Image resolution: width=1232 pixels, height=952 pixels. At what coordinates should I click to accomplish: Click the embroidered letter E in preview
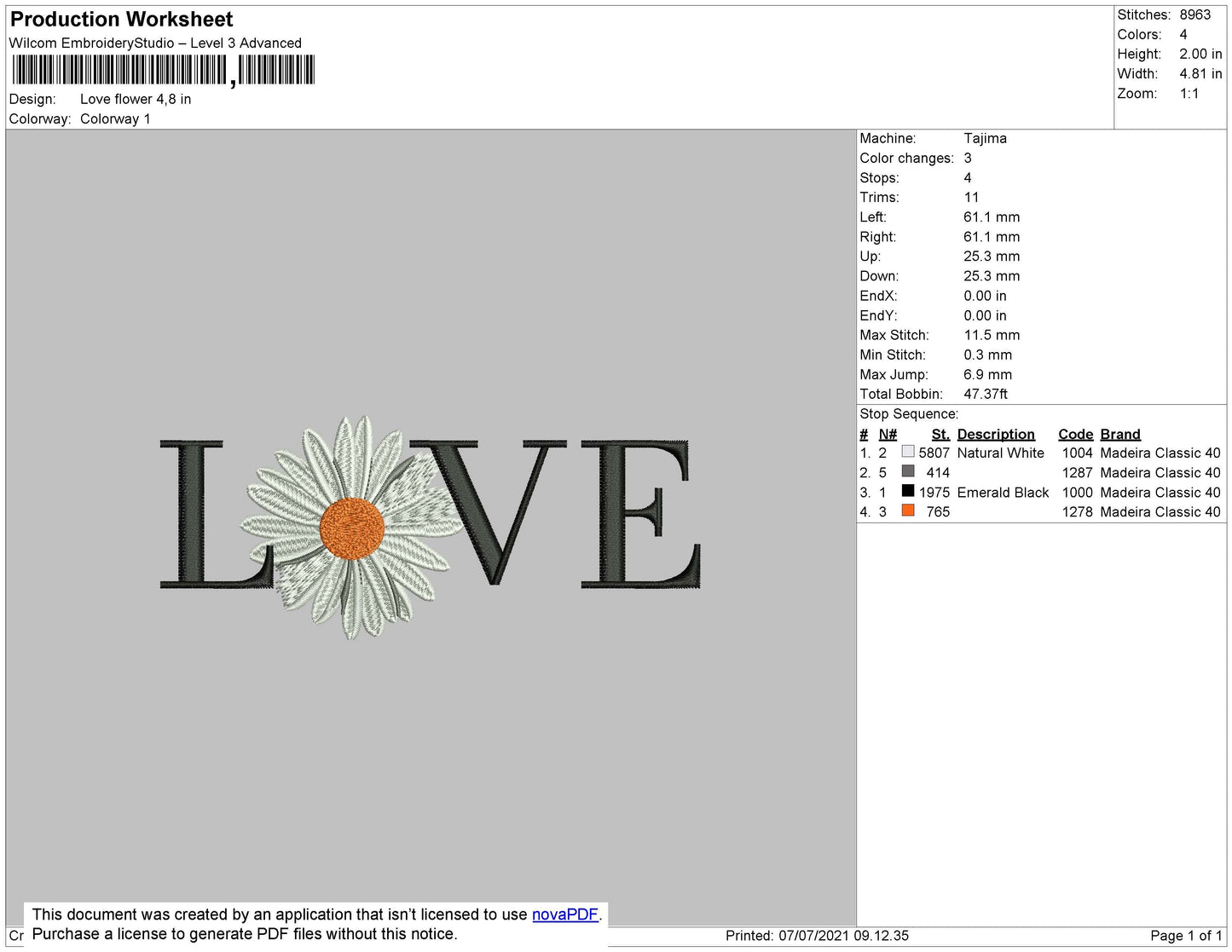coord(639,514)
